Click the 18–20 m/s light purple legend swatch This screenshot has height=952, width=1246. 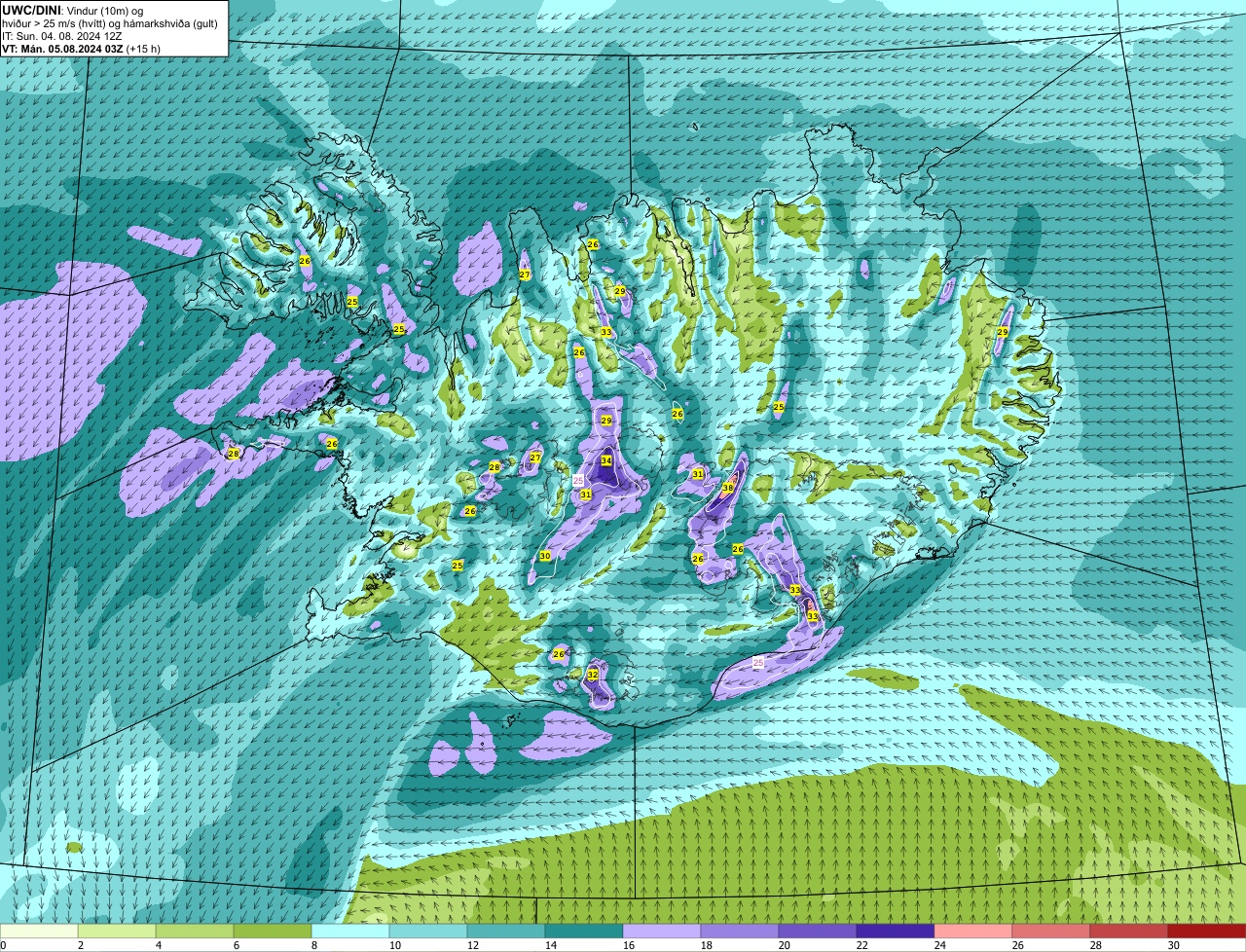(x=740, y=932)
